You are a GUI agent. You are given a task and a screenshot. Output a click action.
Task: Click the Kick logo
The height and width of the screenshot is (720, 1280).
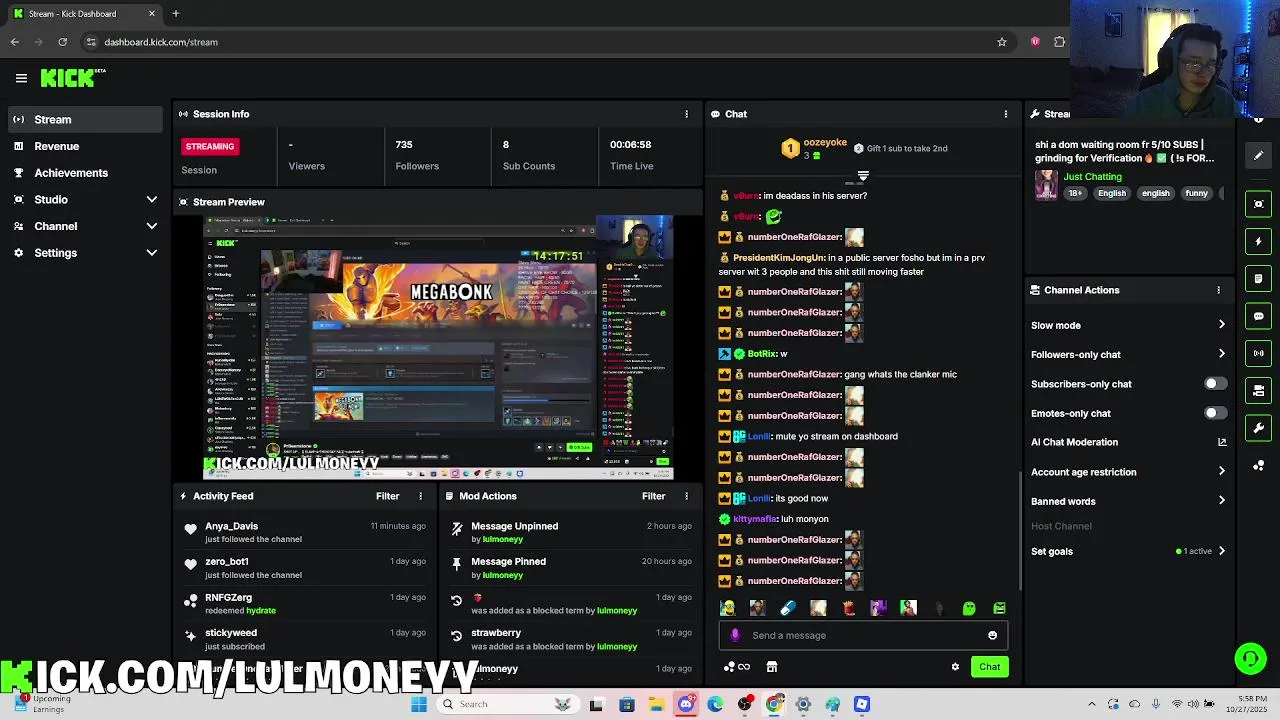(73, 77)
